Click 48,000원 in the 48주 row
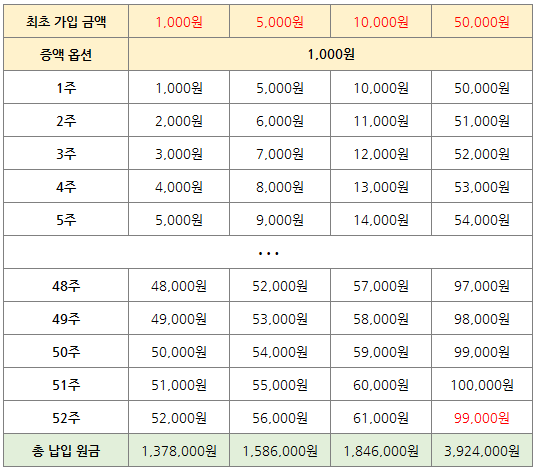Viewport: 535px width, 469px height. [179, 285]
